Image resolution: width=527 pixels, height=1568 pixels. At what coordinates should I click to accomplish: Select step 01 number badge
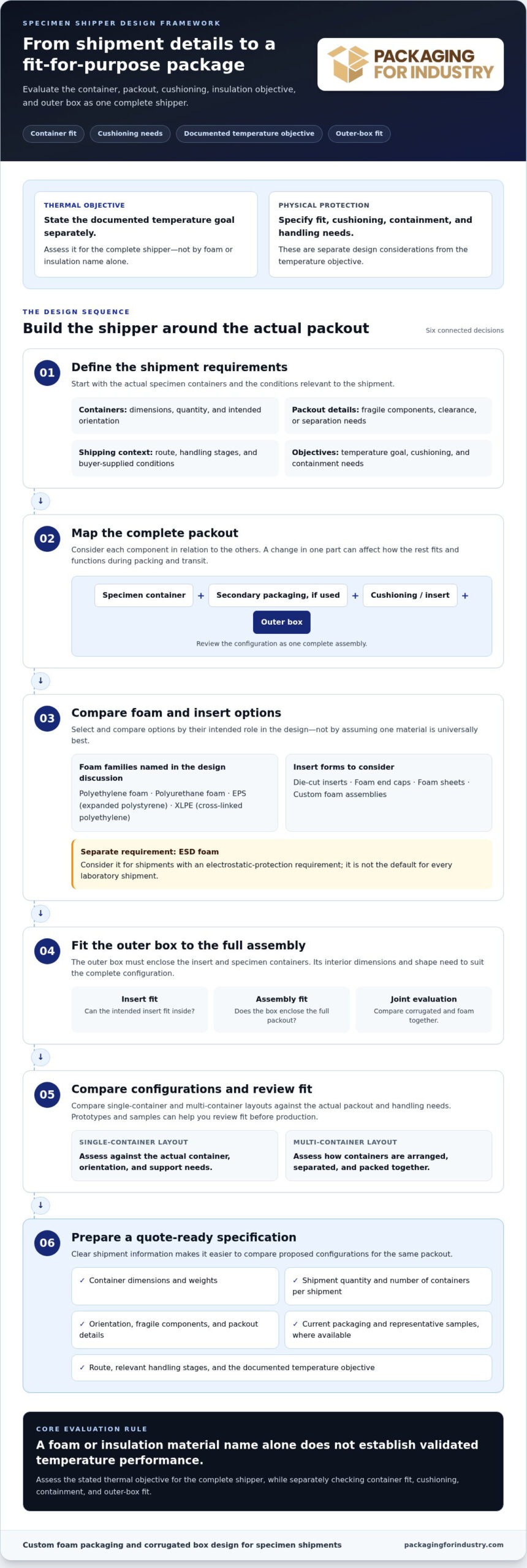[47, 372]
